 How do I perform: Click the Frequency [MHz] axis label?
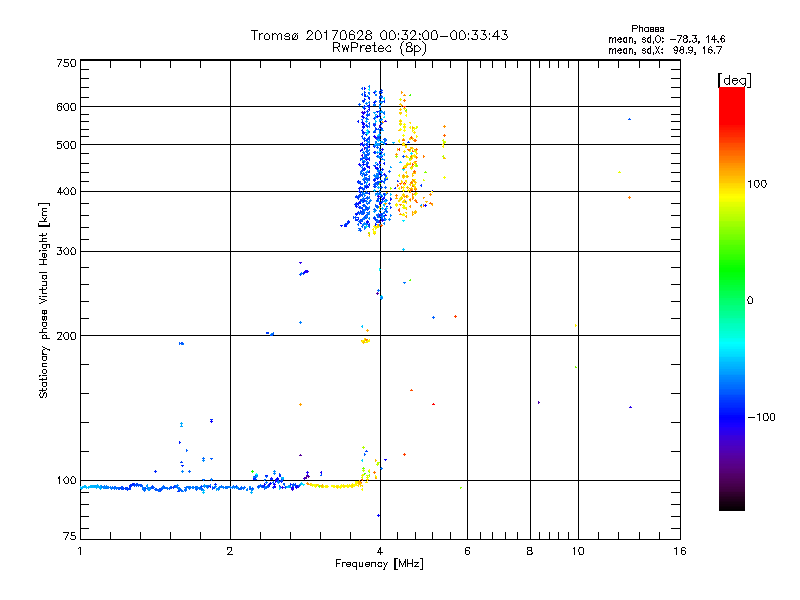point(379,565)
